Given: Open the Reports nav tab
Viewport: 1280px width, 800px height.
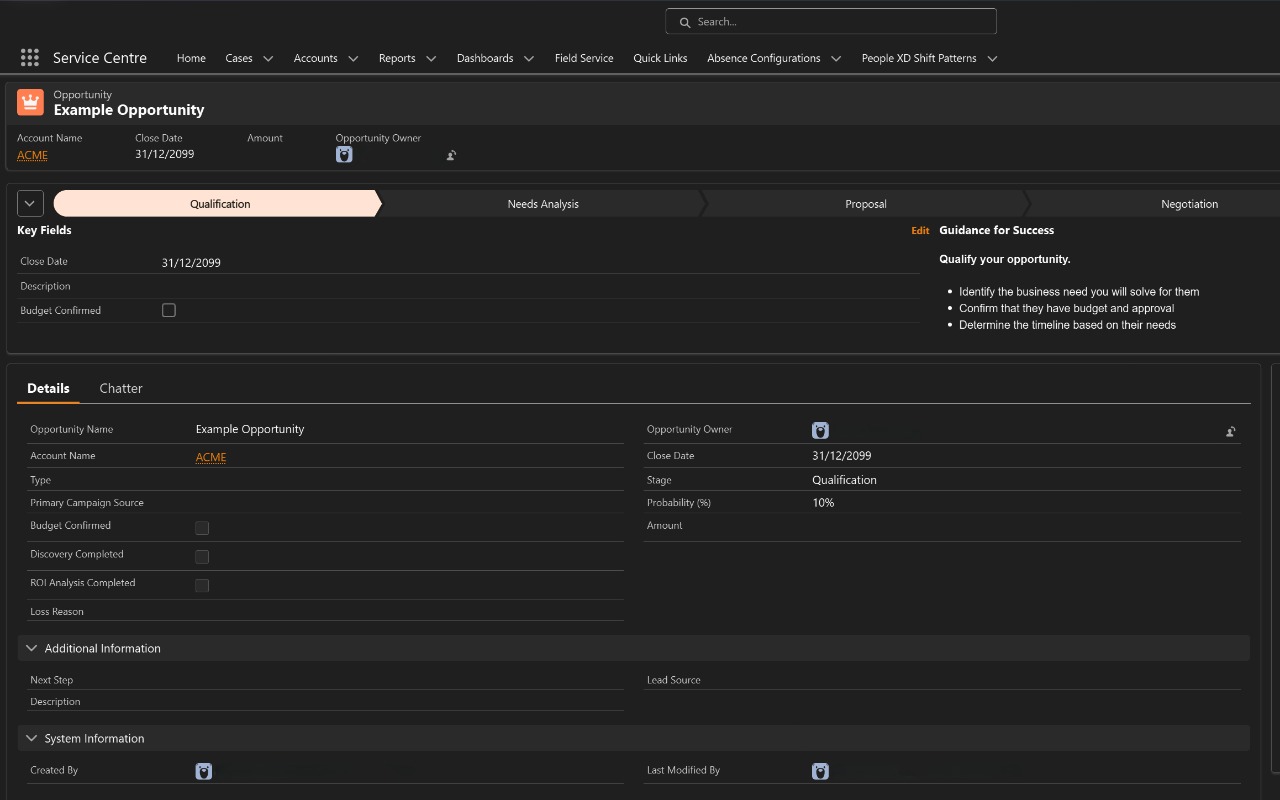Looking at the screenshot, I should point(397,58).
